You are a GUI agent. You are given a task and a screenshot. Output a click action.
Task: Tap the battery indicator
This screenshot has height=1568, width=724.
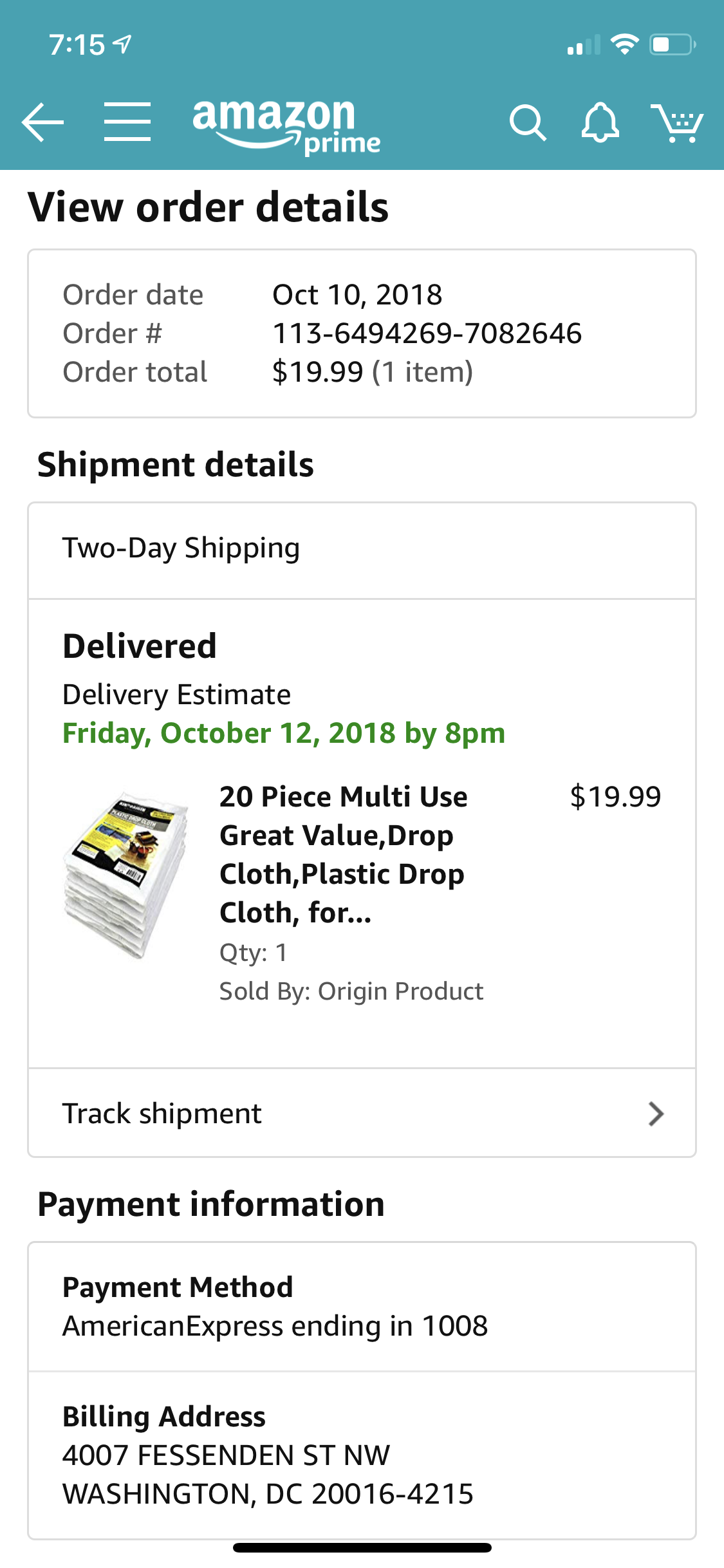pyautogui.click(x=668, y=44)
